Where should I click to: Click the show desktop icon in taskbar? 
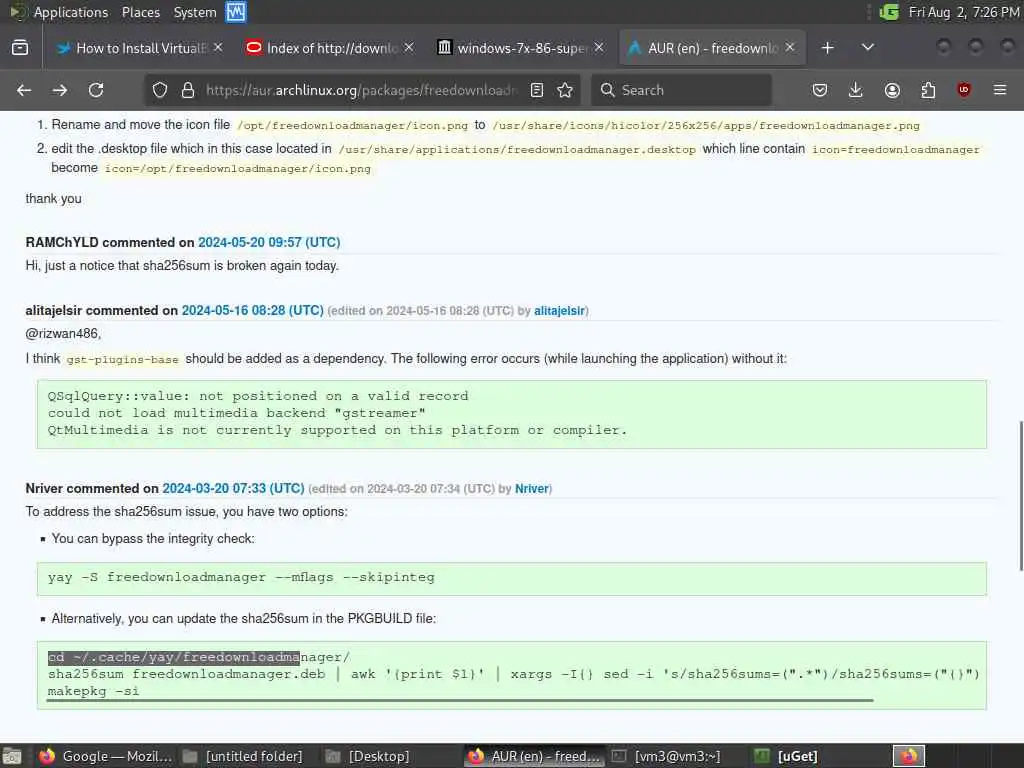point(12,756)
